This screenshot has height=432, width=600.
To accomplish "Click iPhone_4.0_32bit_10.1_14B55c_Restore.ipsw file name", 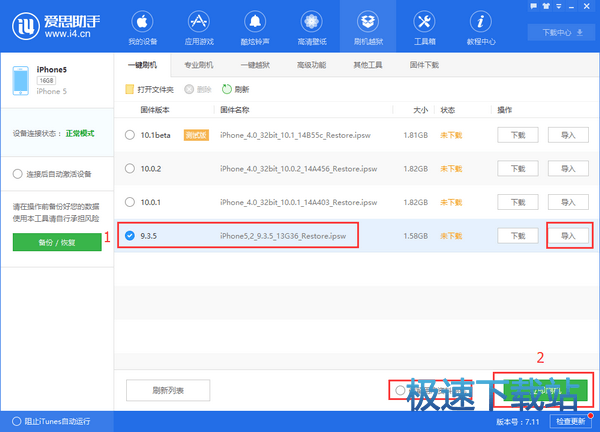I will point(295,135).
